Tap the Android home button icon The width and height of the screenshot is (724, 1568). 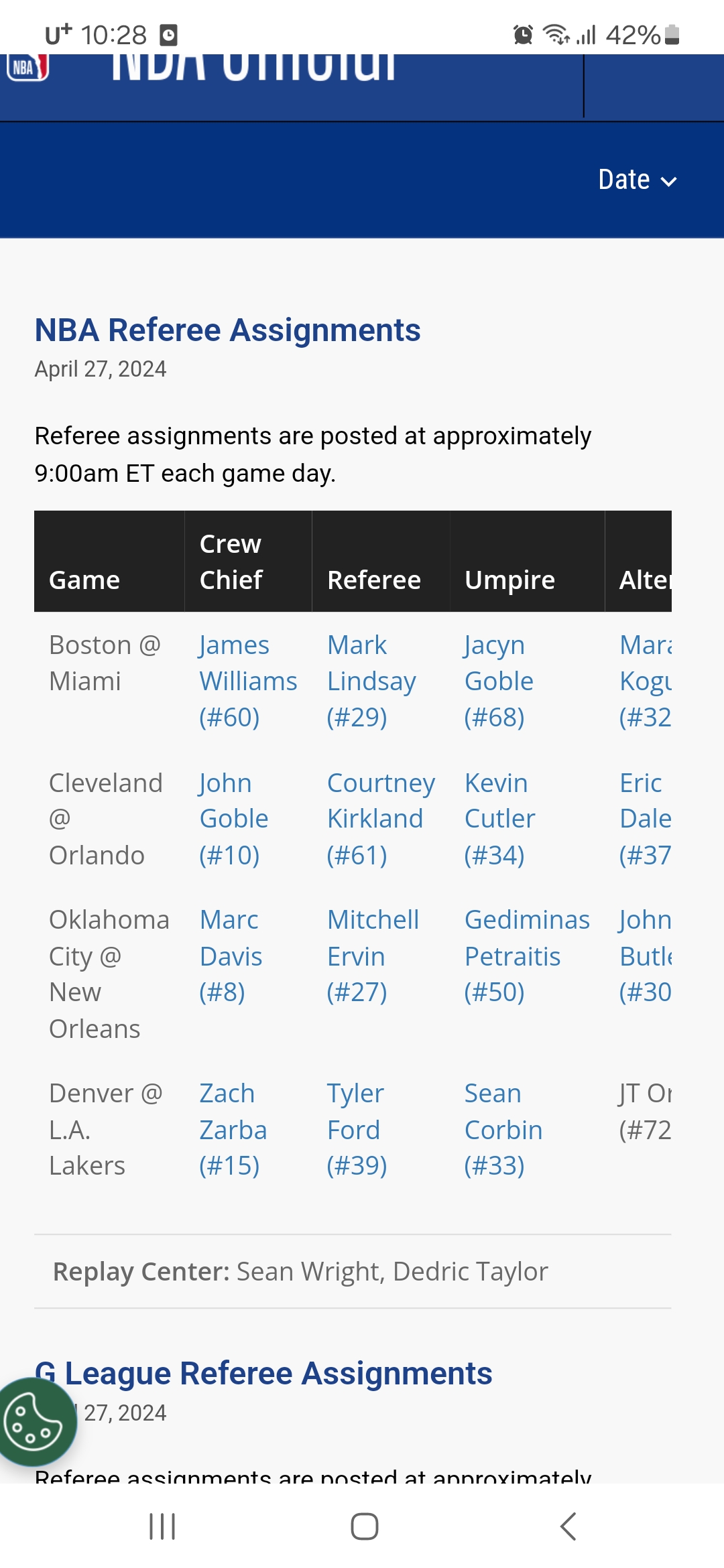365,1526
